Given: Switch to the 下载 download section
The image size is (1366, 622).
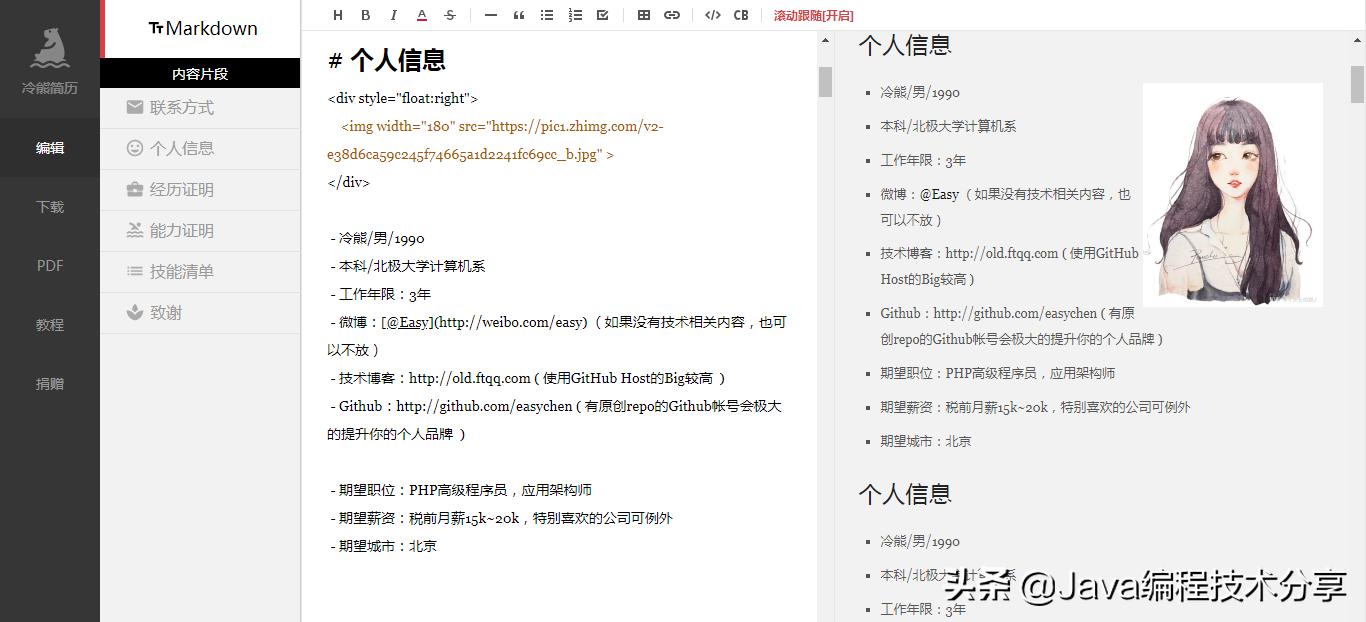Looking at the screenshot, I should (49, 207).
